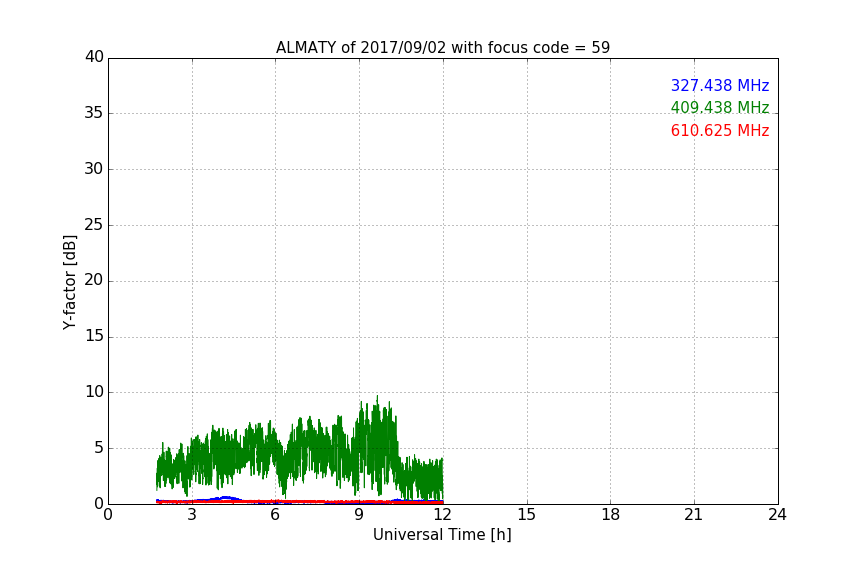Click x-axis tick label 3
This screenshot has width=864, height=576.
pos(192,515)
